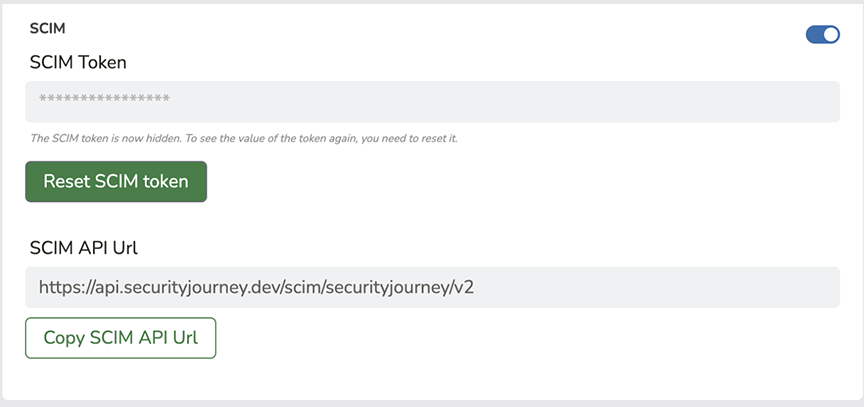Click the SCIM section heading
This screenshot has height=407, width=864.
[x=47, y=29]
